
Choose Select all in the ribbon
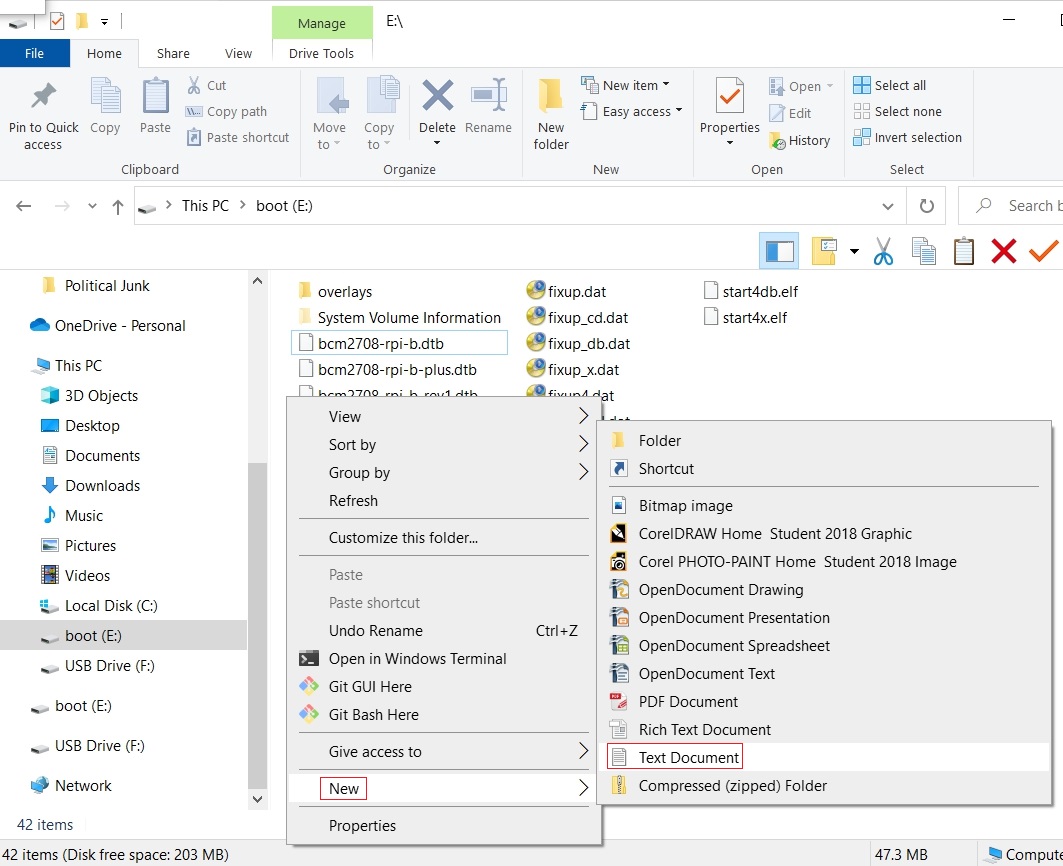[889, 85]
